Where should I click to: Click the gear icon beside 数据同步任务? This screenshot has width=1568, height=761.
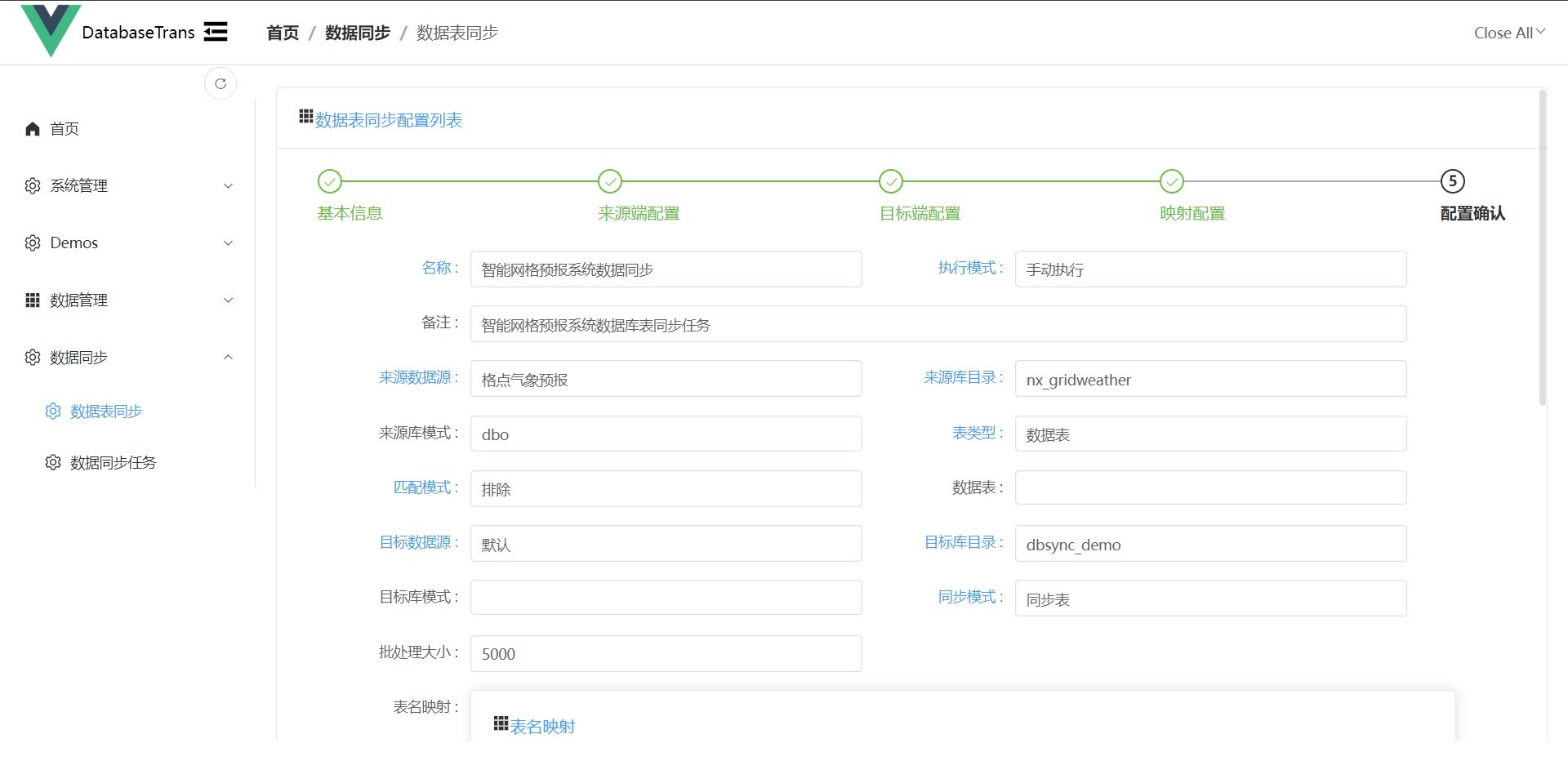pos(53,463)
